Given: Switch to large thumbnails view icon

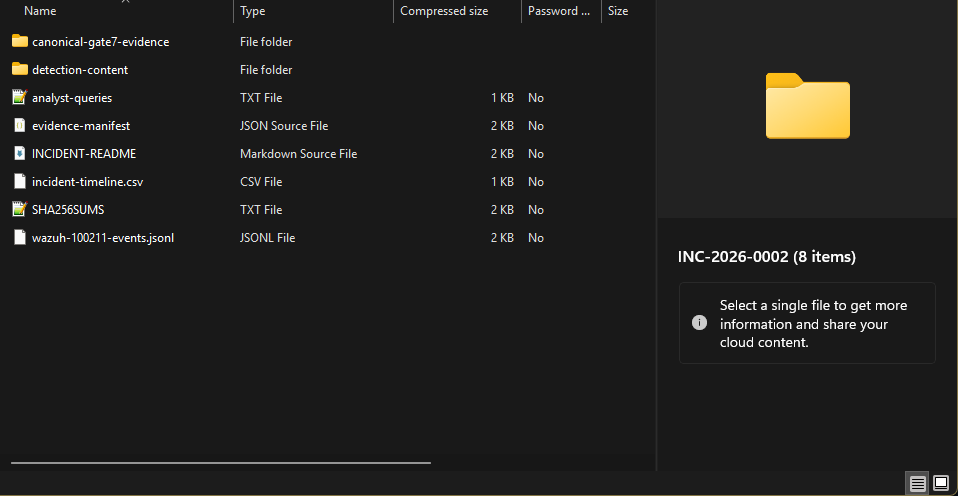Looking at the screenshot, I should (941, 484).
